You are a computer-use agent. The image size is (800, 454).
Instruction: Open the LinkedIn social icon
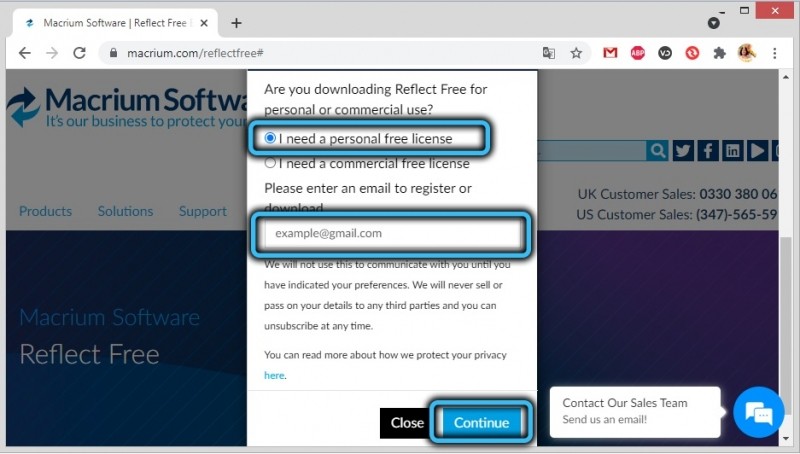coord(733,150)
